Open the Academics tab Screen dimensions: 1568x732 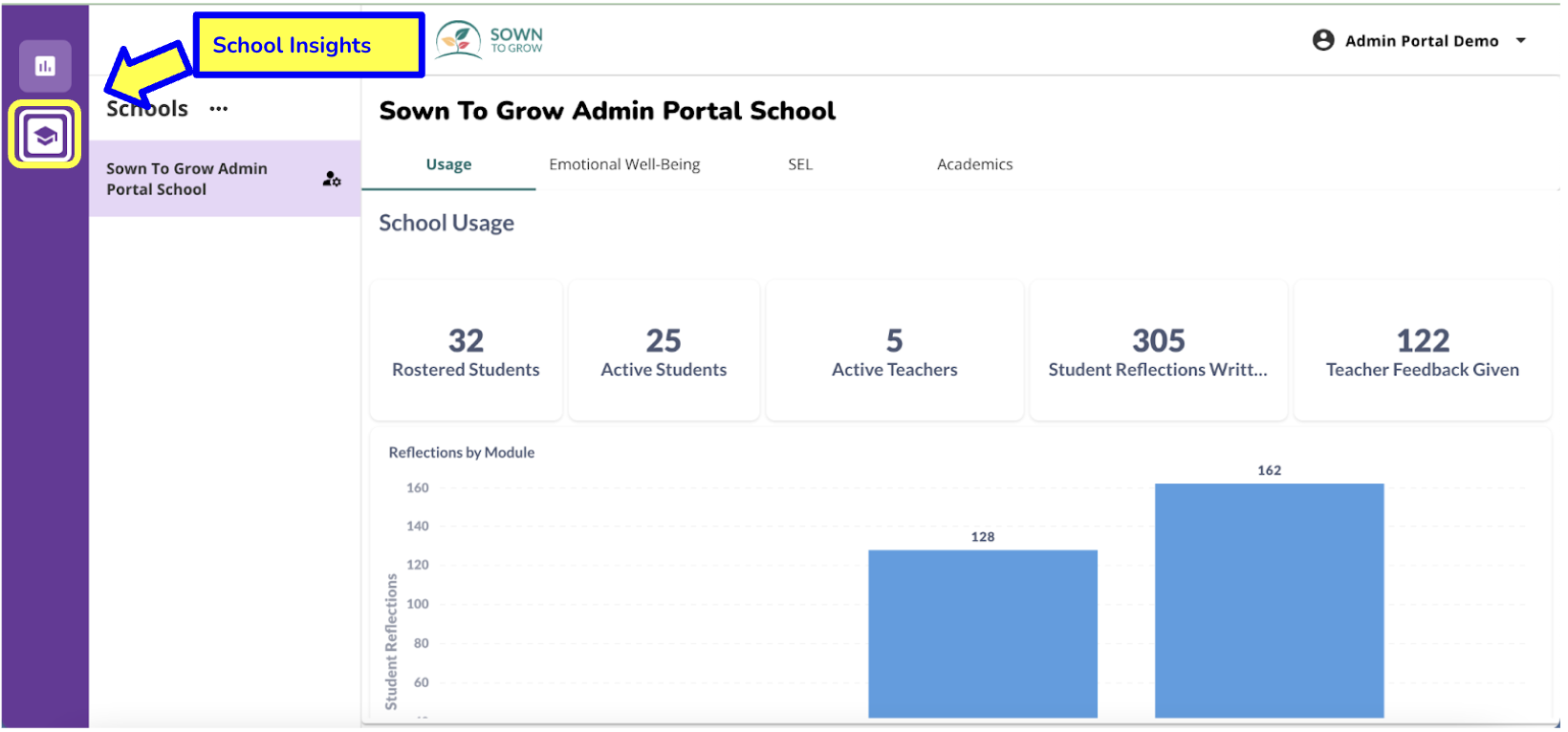click(974, 164)
